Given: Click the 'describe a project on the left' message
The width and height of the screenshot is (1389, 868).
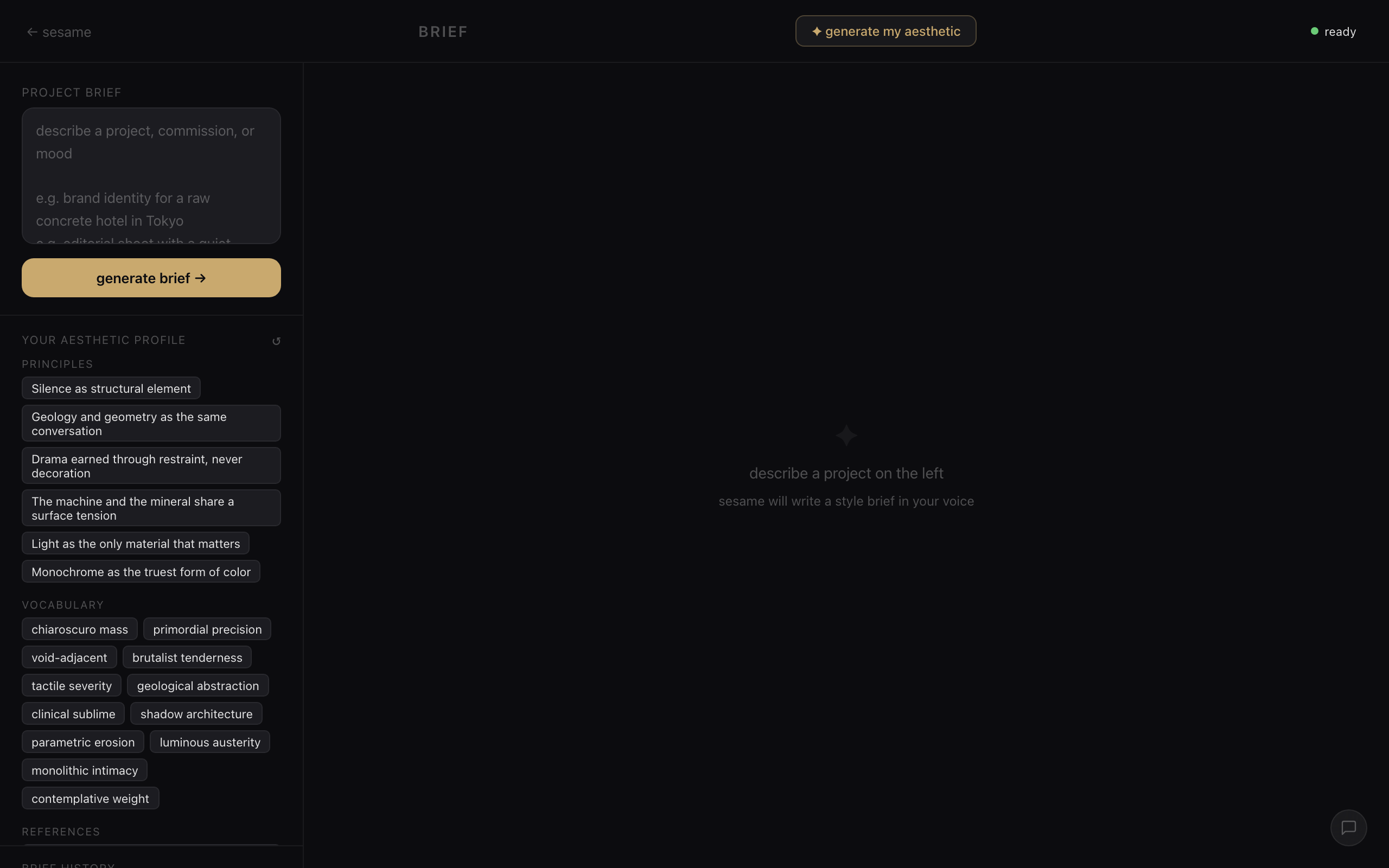Looking at the screenshot, I should [x=846, y=473].
